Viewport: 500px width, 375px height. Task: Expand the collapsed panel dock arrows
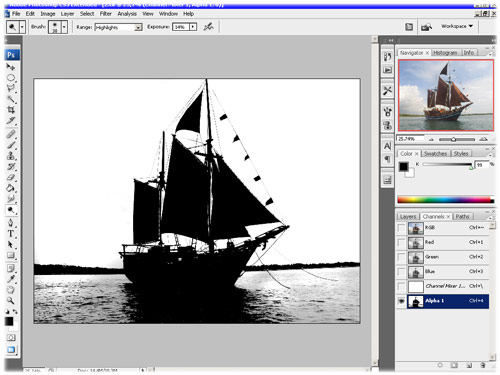(x=391, y=40)
